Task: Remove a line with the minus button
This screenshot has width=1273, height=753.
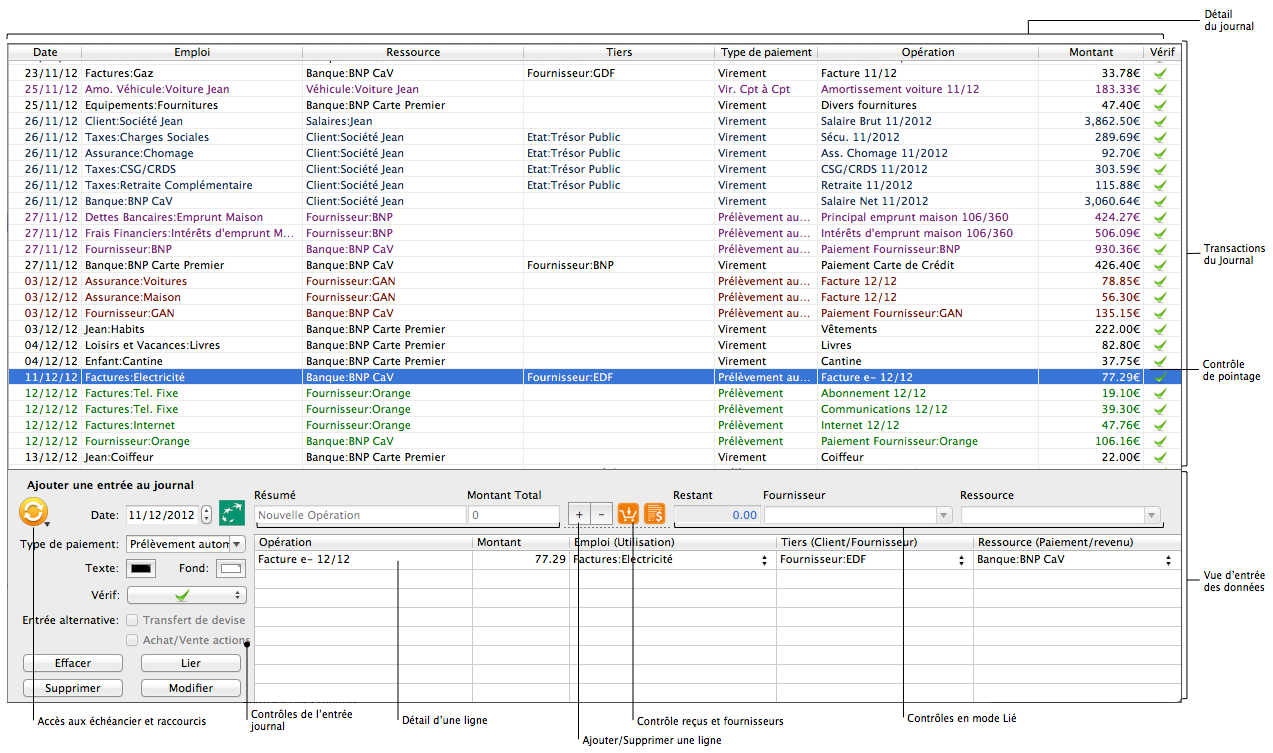Action: (600, 514)
